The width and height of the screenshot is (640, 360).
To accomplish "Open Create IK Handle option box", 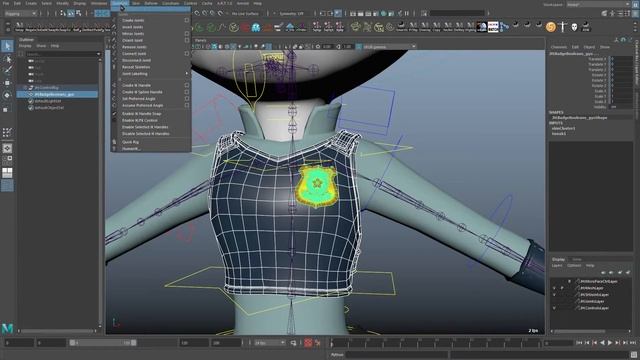I will point(187,85).
